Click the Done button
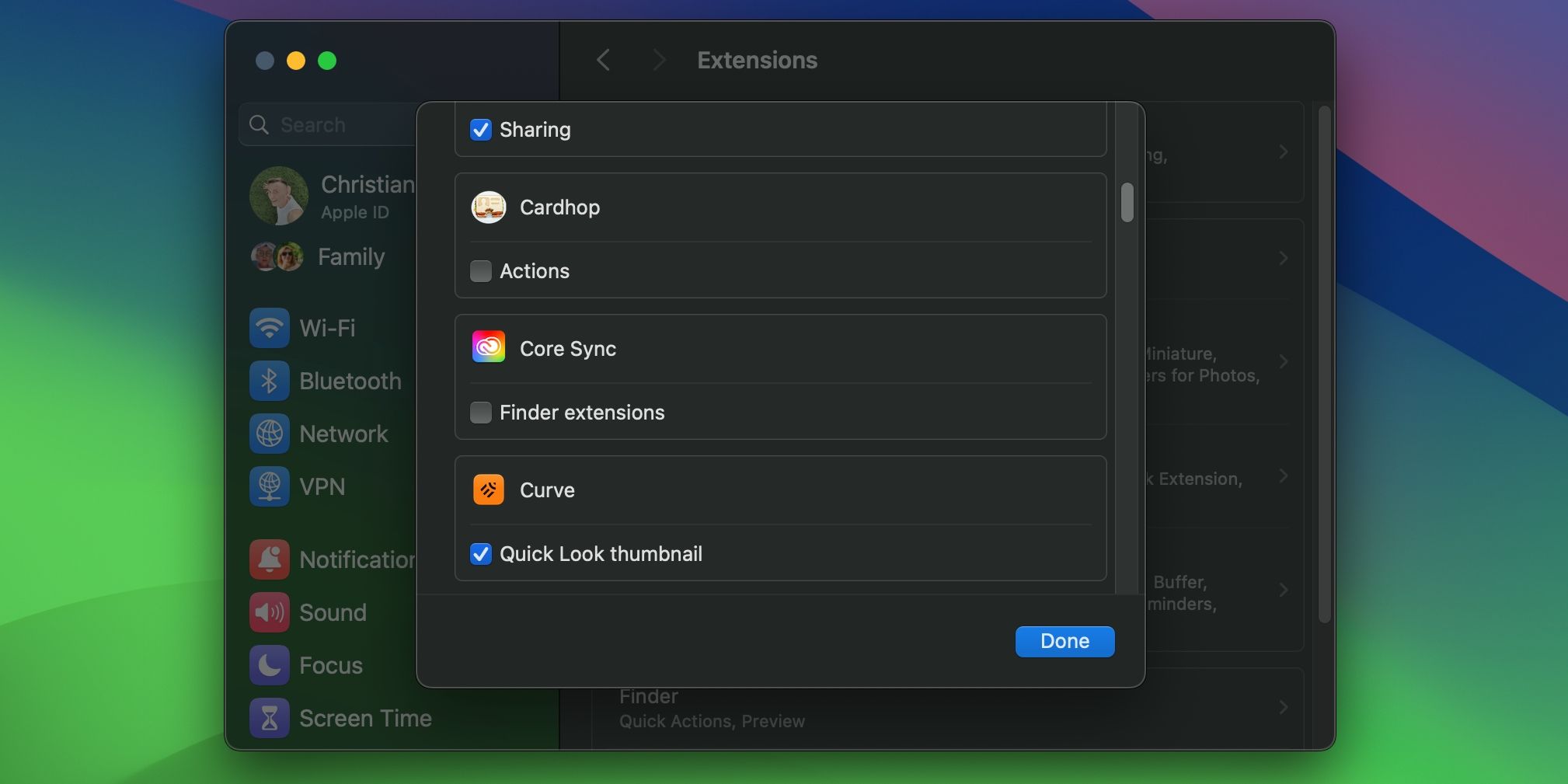 pyautogui.click(x=1063, y=641)
